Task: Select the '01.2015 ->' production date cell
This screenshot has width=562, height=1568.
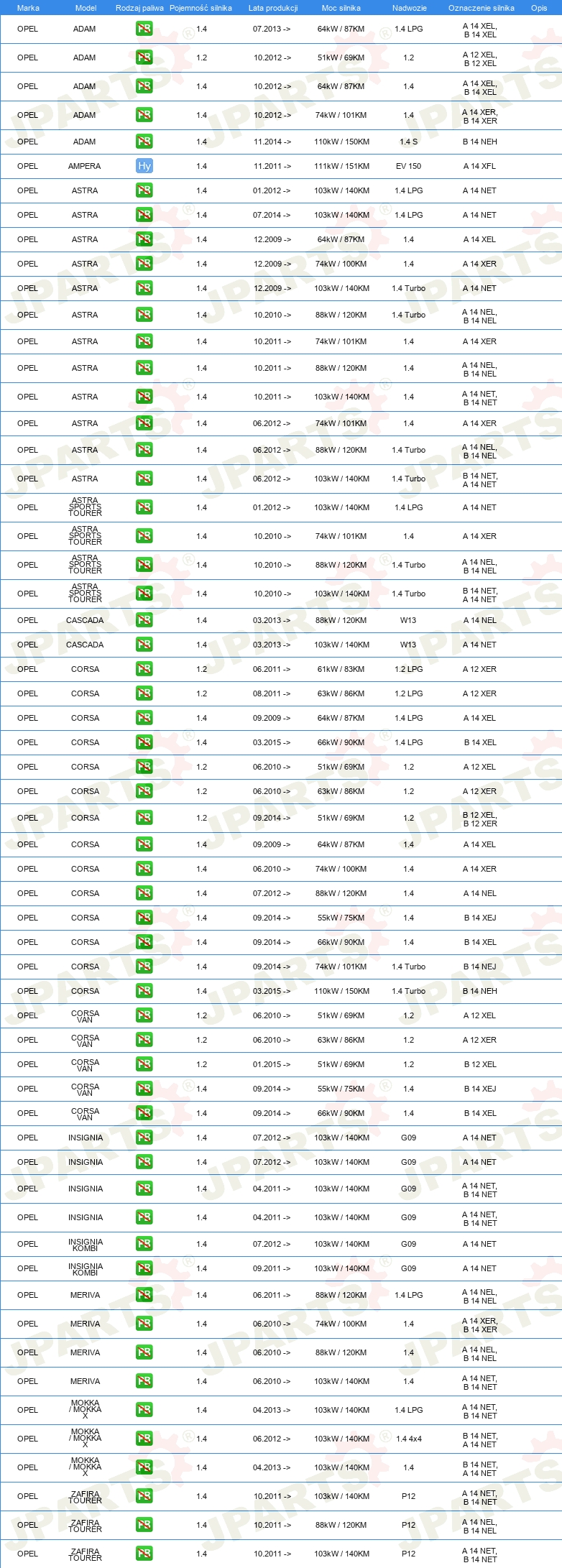Action: 272,1064
